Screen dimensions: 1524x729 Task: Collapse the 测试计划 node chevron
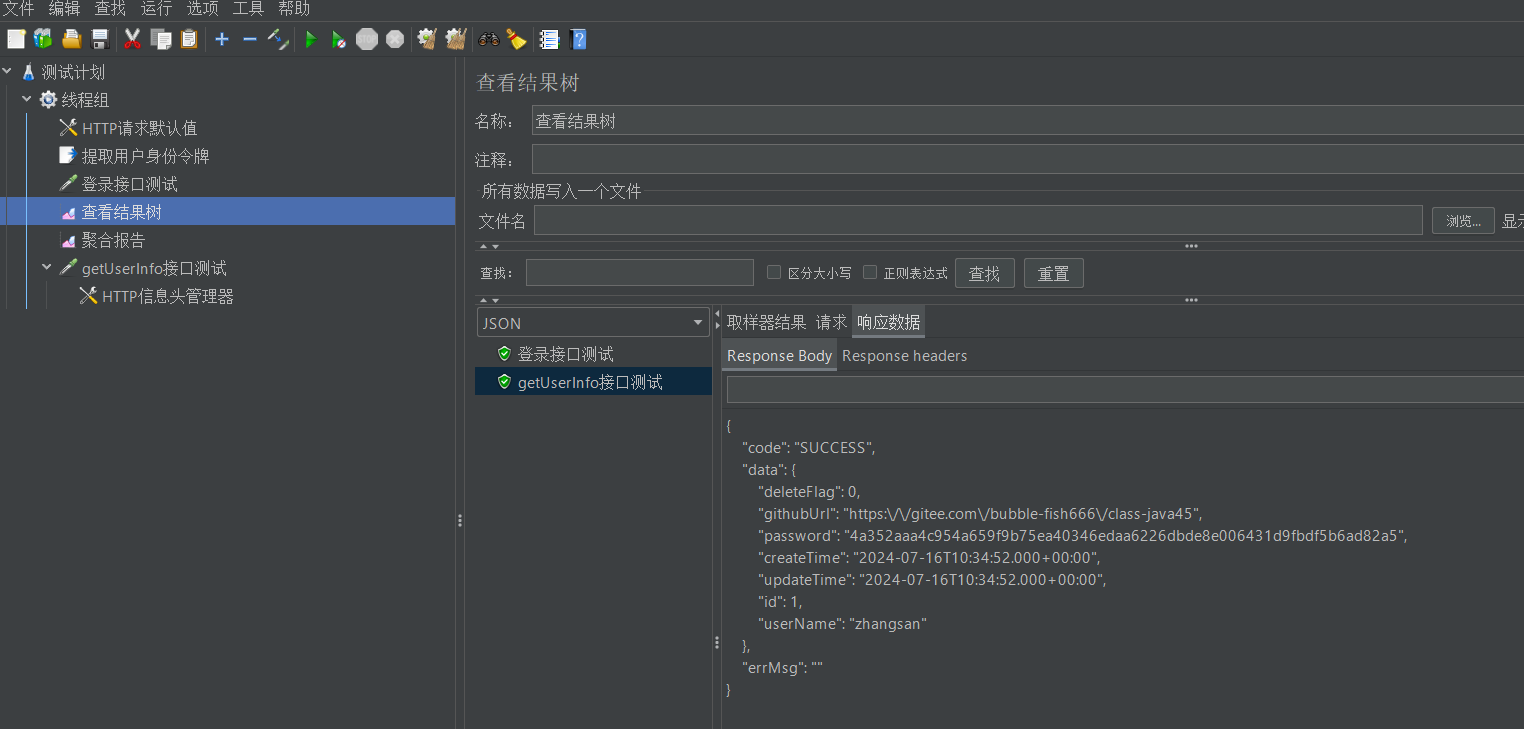(x=8, y=72)
